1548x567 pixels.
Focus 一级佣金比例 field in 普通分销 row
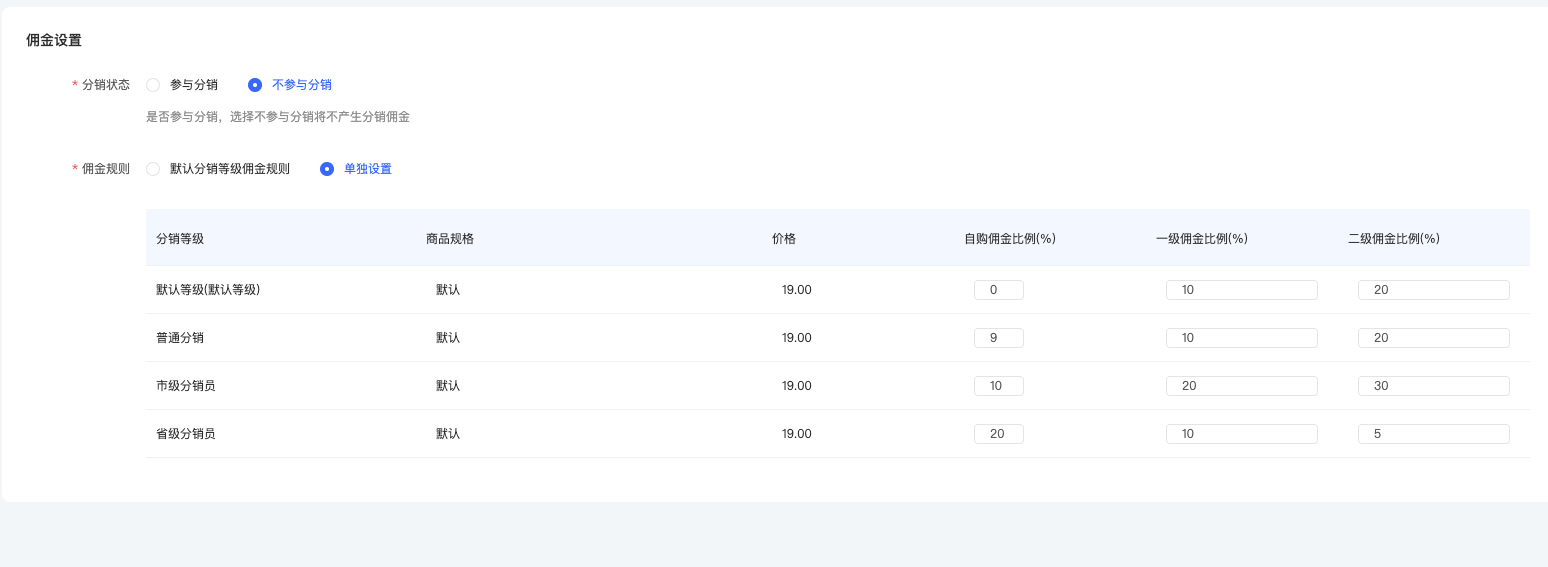(1241, 338)
